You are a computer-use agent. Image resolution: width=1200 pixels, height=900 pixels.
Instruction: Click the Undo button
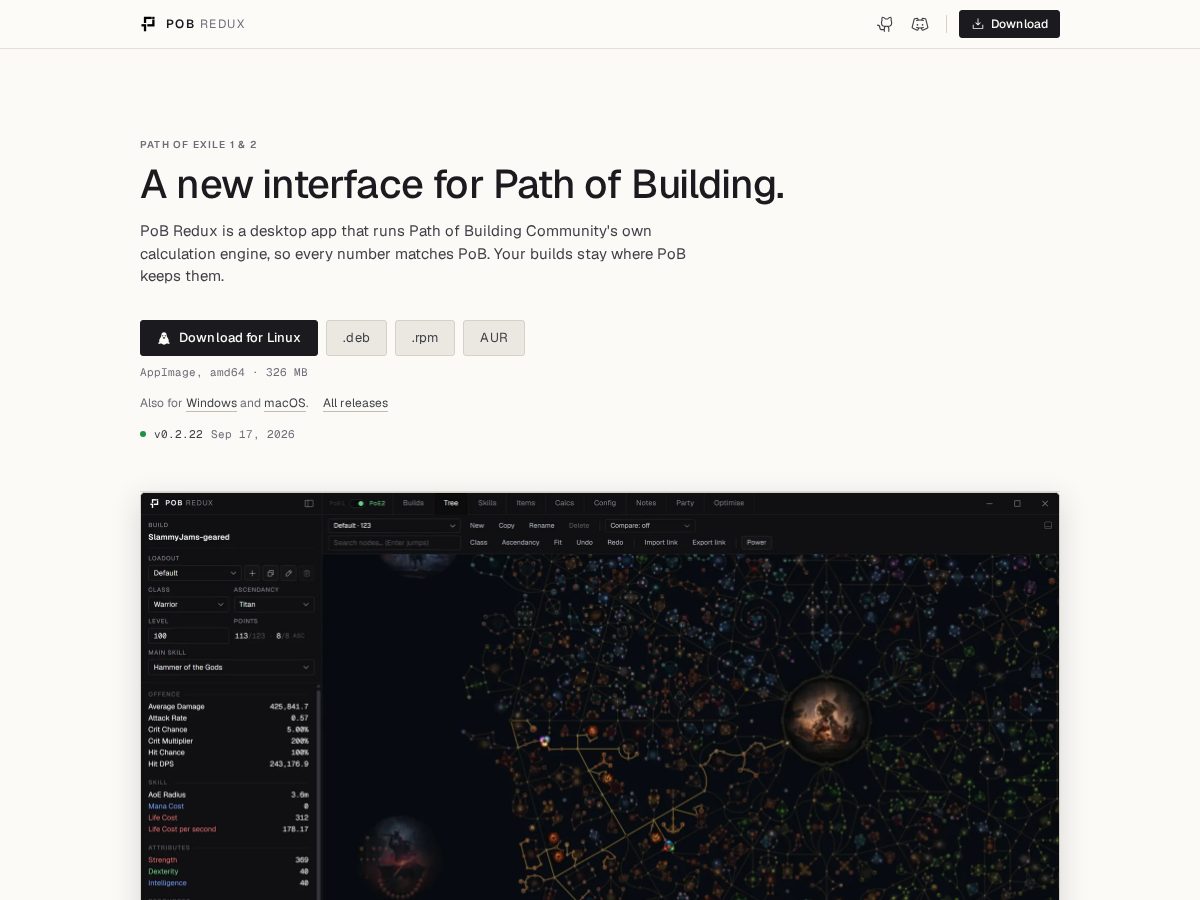tap(584, 543)
